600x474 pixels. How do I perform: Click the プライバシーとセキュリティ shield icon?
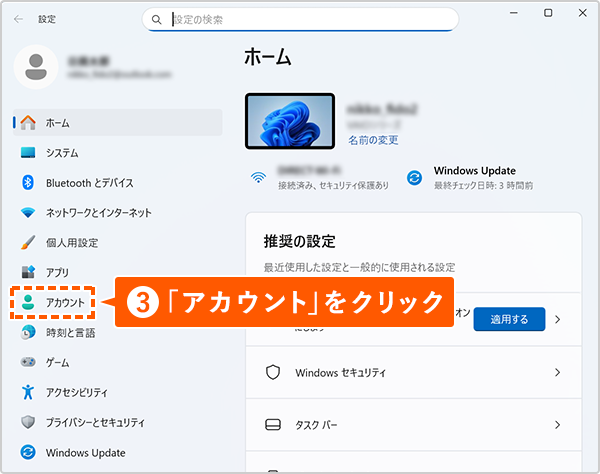(28, 422)
